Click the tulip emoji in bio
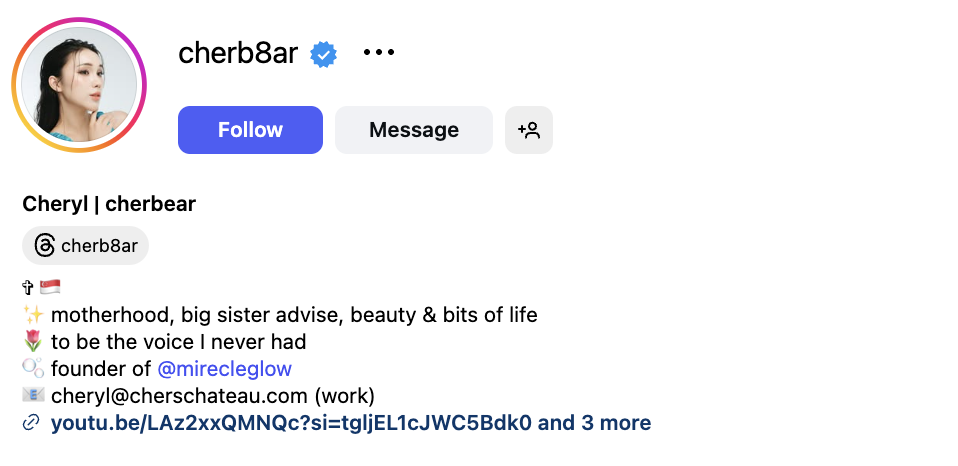958x466 pixels. tap(32, 342)
